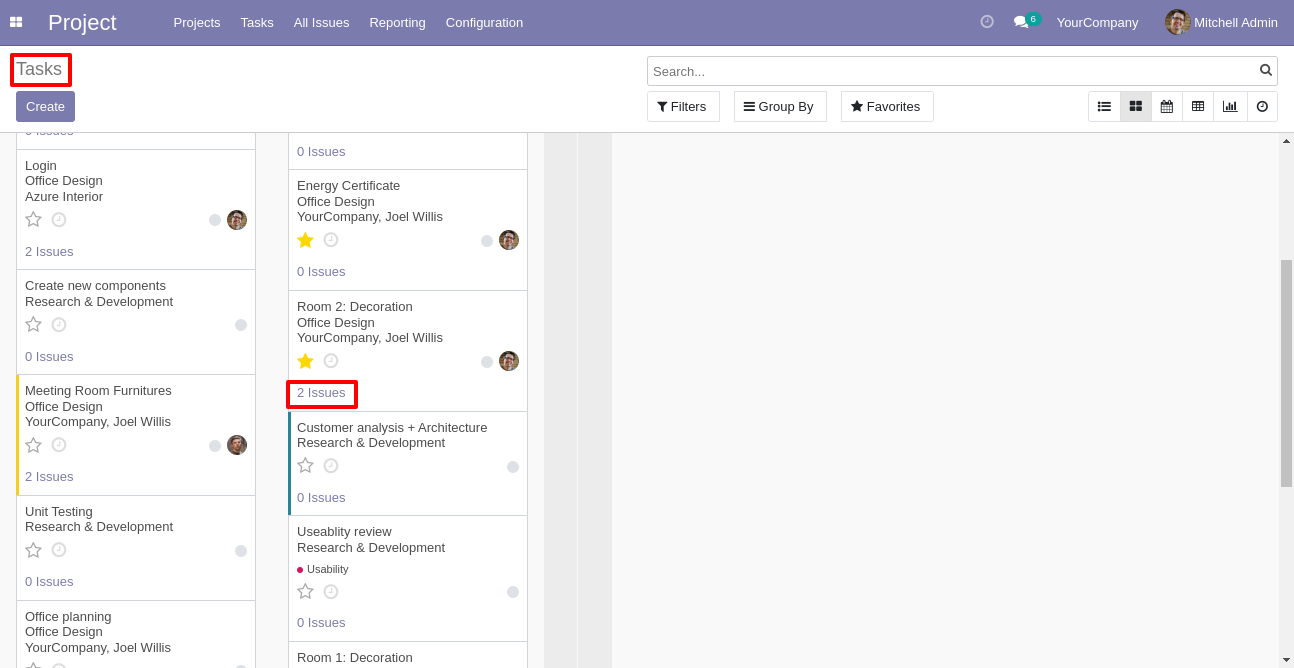Click assignee avatar on Room 2: Decoration
The image size is (1294, 668).
pyautogui.click(x=509, y=361)
